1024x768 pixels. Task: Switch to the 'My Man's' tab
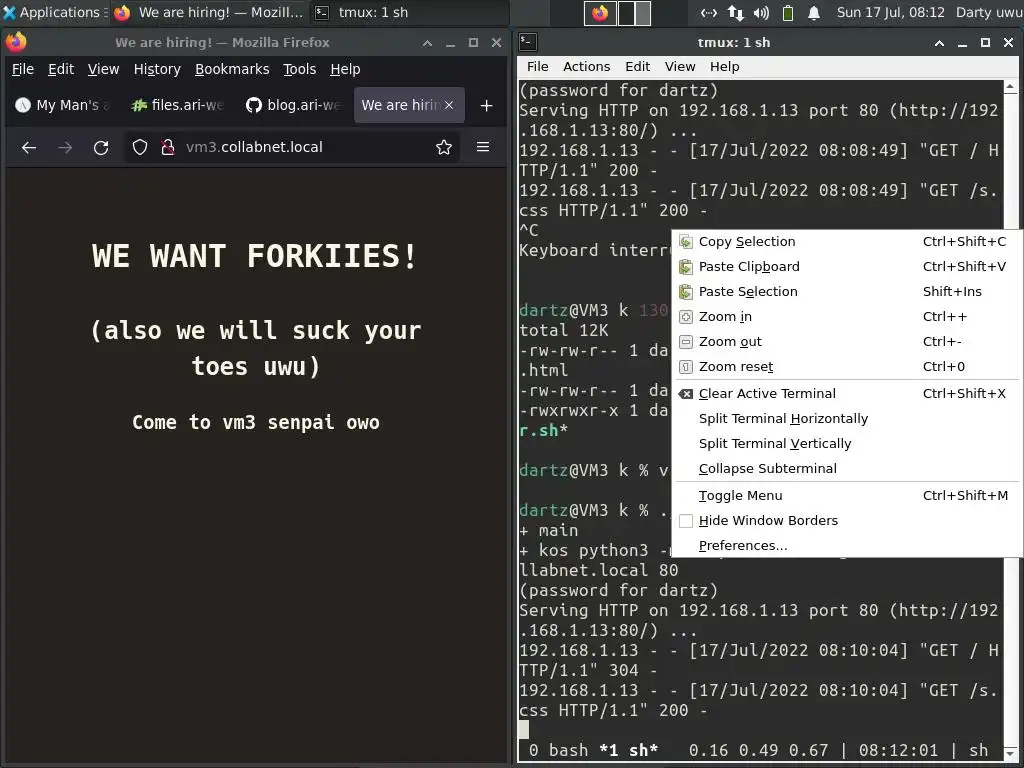[x=63, y=105]
